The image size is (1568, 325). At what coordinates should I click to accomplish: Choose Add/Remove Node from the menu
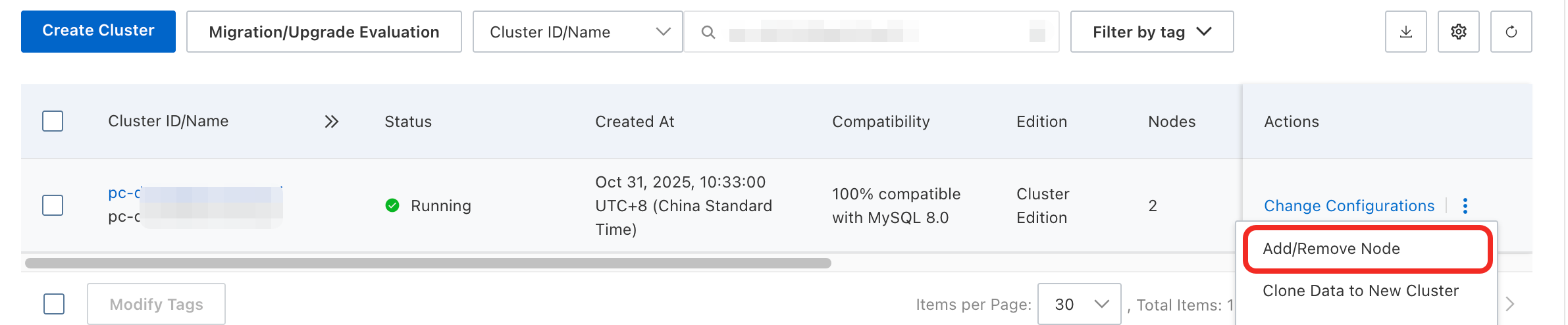(1331, 249)
